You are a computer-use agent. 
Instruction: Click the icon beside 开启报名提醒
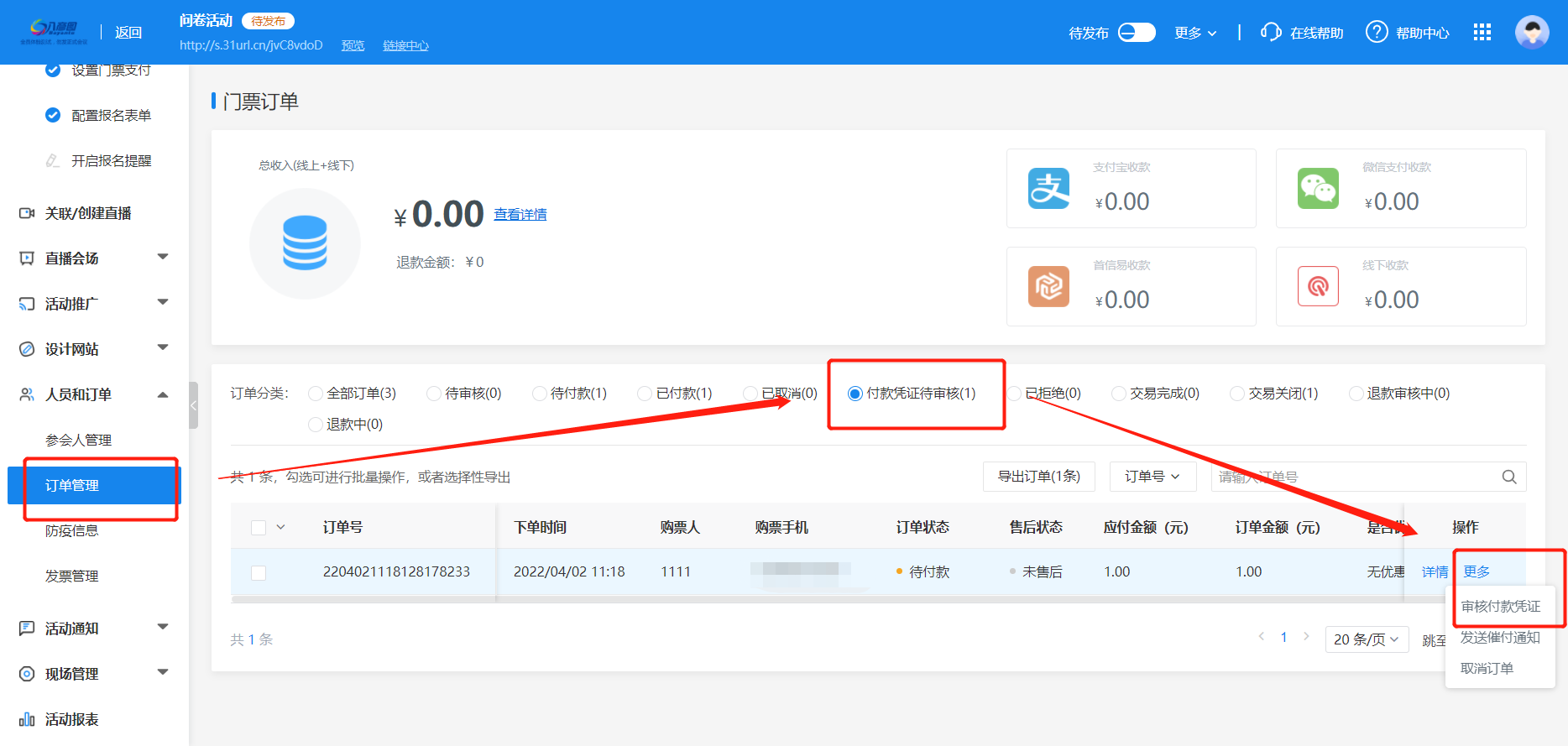point(53,160)
